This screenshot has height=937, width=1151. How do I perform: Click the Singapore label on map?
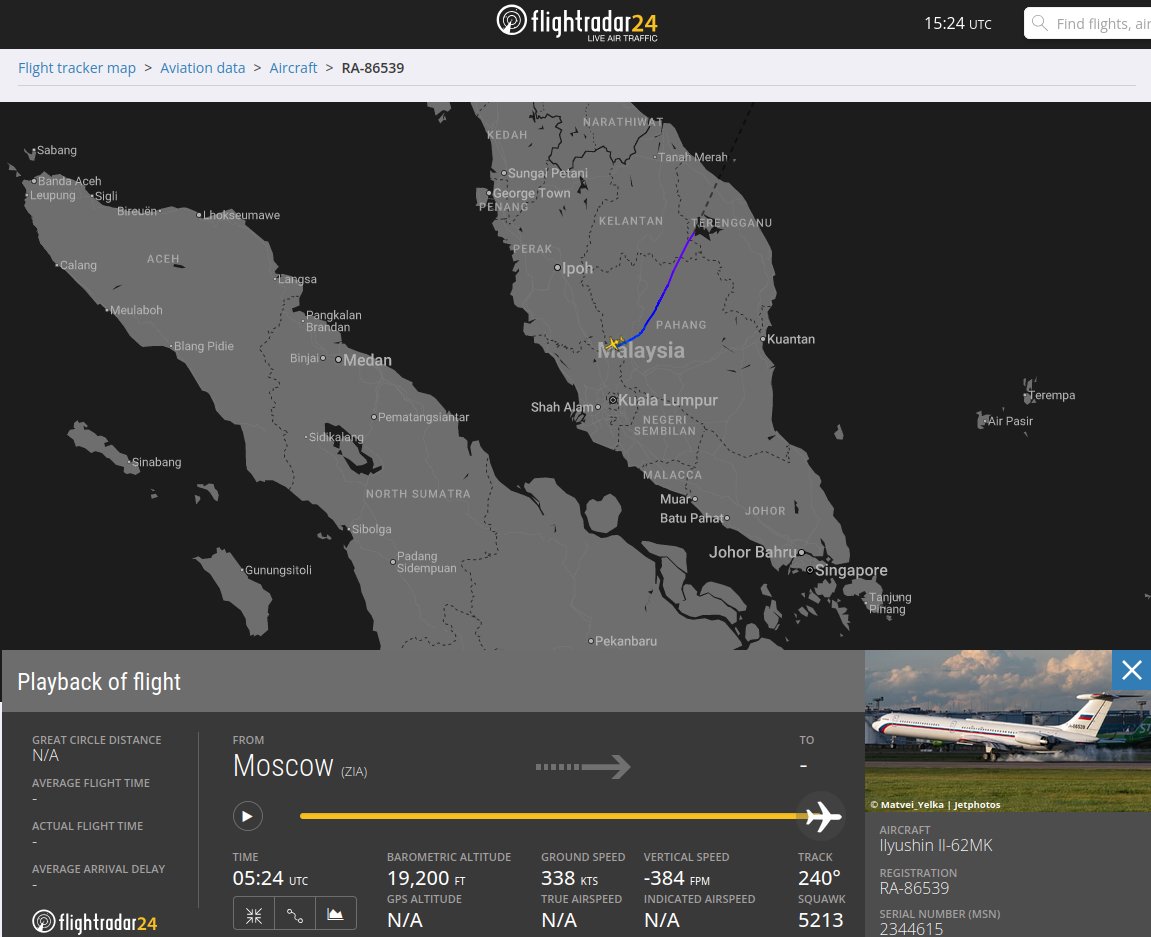[851, 570]
